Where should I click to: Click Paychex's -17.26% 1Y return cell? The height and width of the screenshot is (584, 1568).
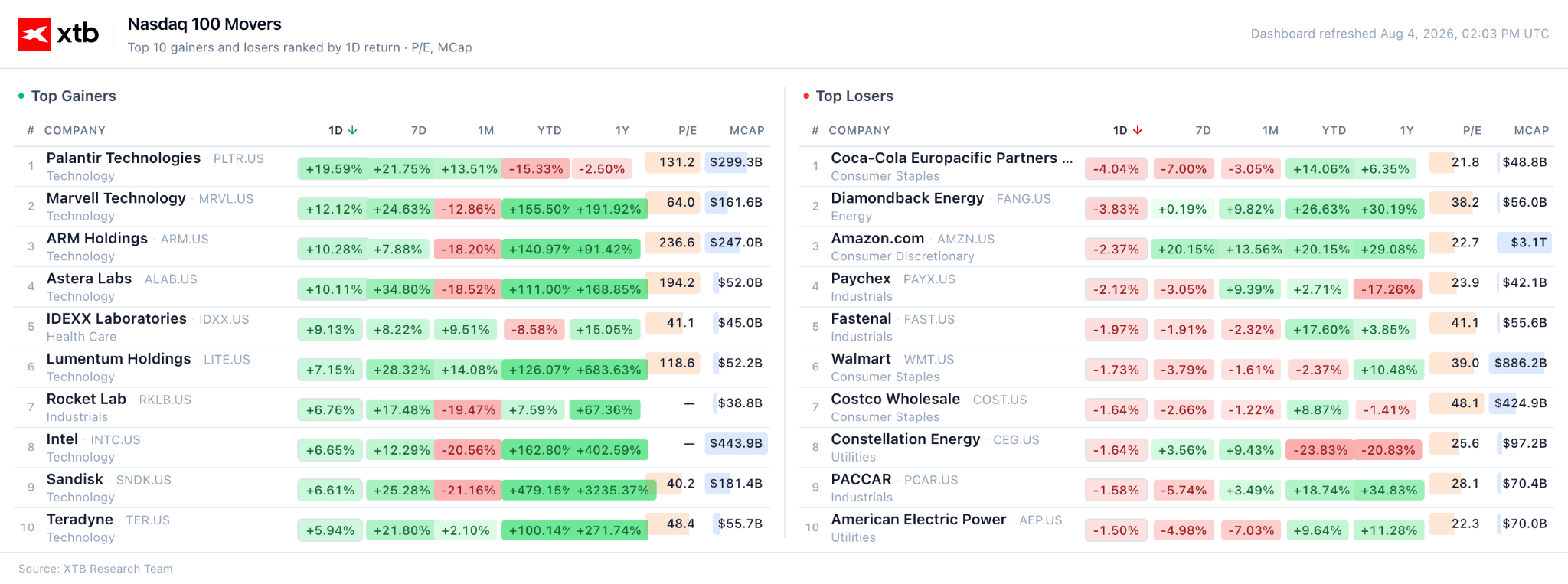point(1388,289)
